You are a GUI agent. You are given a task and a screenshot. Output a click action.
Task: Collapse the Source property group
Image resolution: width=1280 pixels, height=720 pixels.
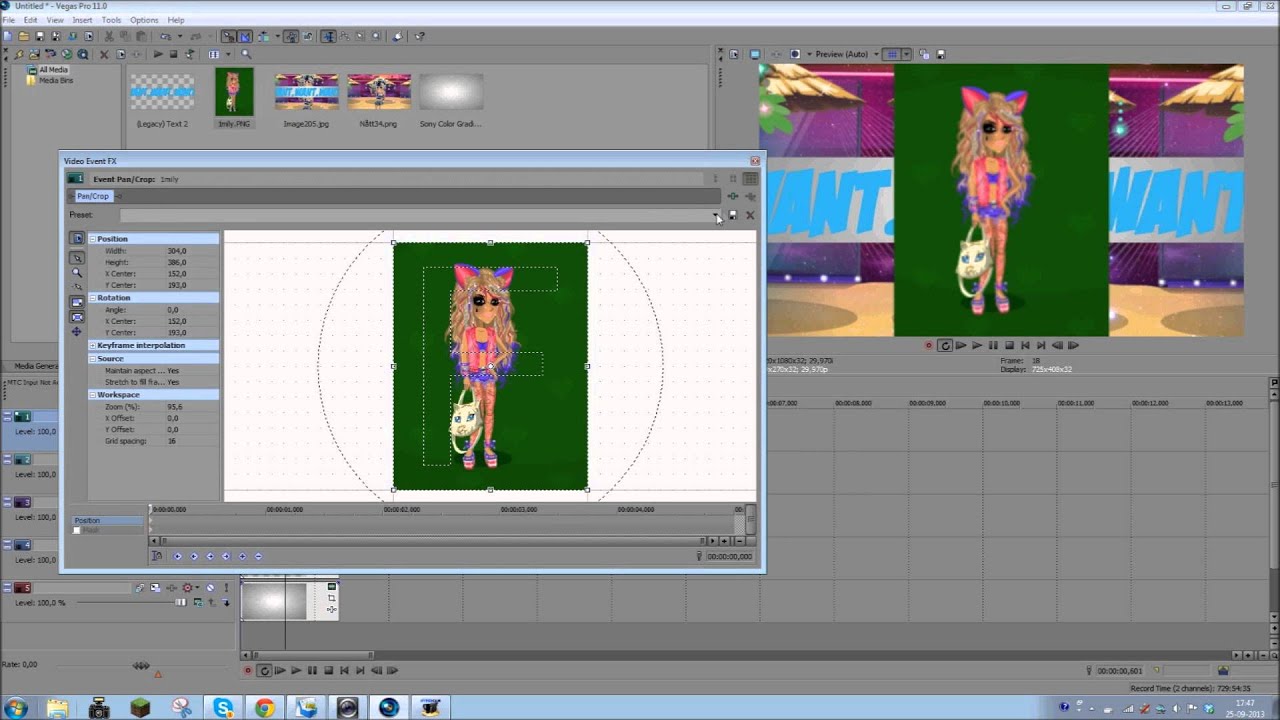[x=93, y=358]
